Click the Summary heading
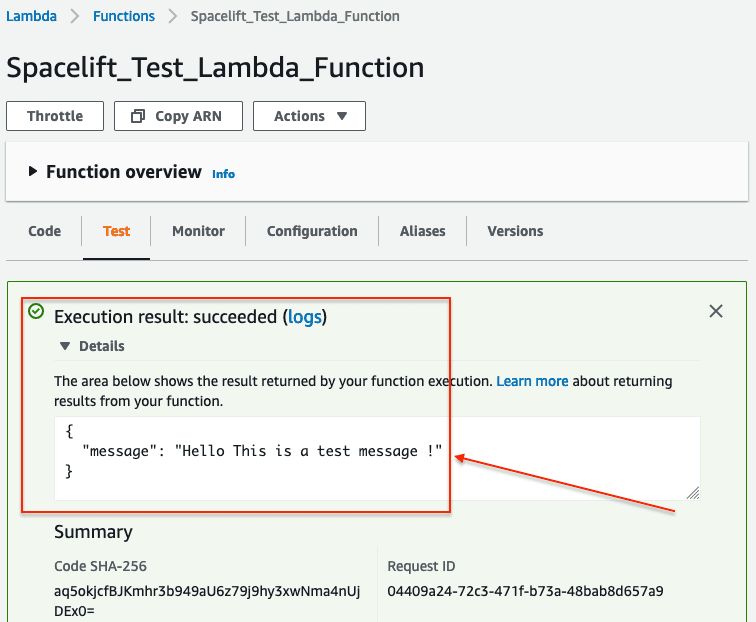This screenshot has width=756, height=622. click(x=93, y=532)
